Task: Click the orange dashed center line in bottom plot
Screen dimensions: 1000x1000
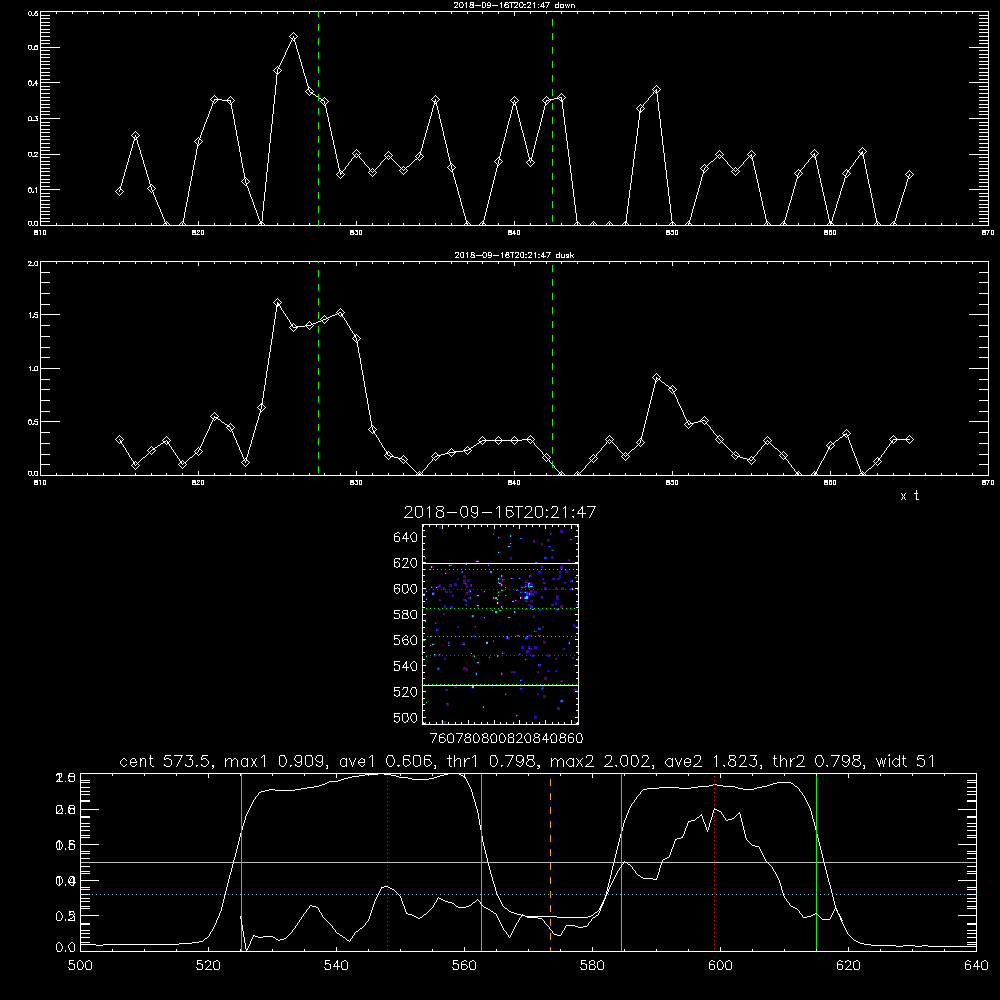Action: (x=550, y=861)
